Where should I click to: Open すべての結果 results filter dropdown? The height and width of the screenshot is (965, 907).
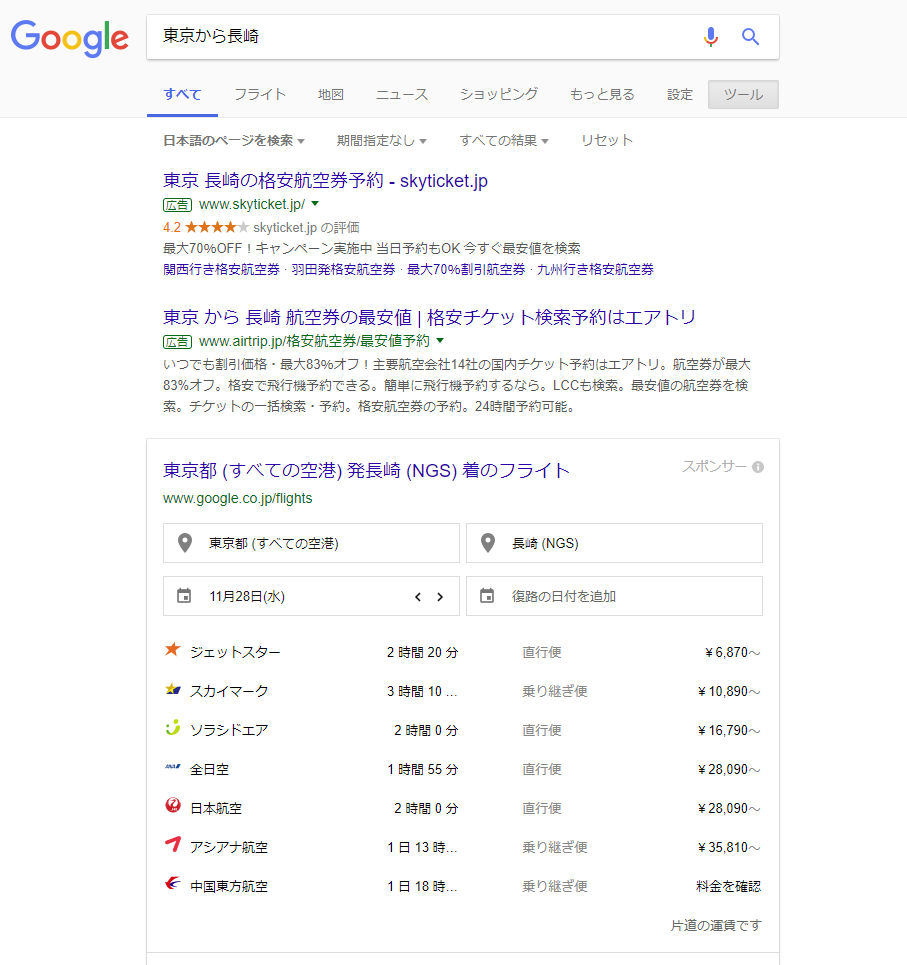[x=504, y=140]
